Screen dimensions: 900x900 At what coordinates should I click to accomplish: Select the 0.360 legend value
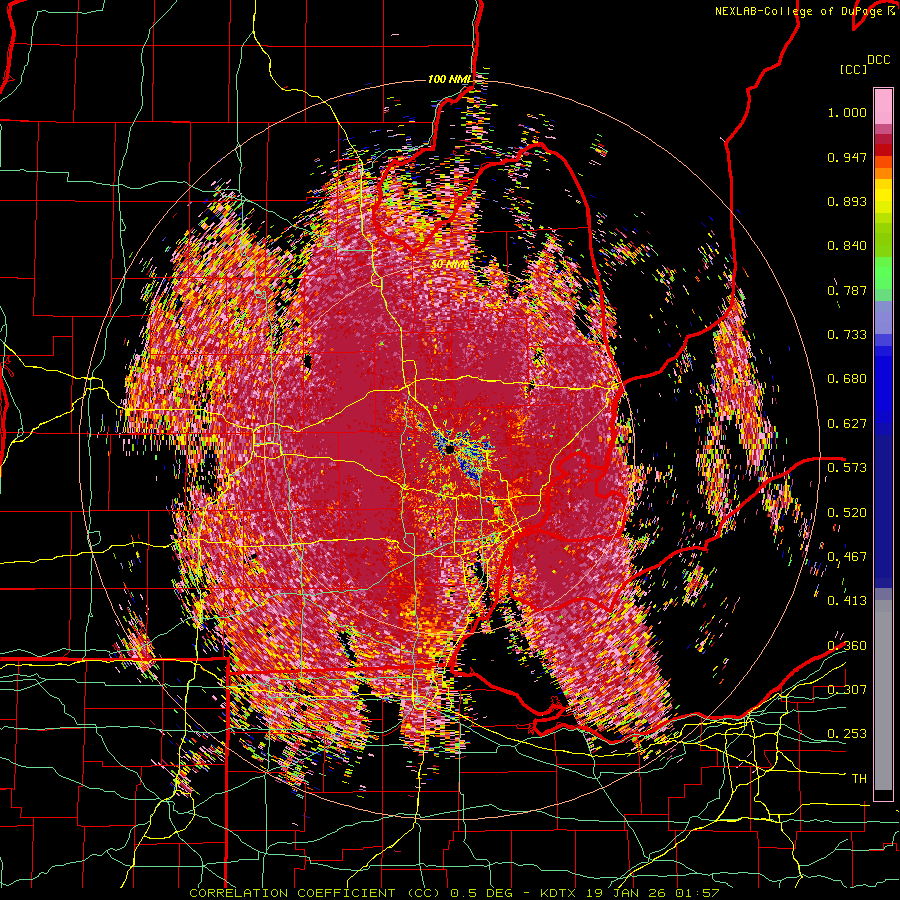847,646
